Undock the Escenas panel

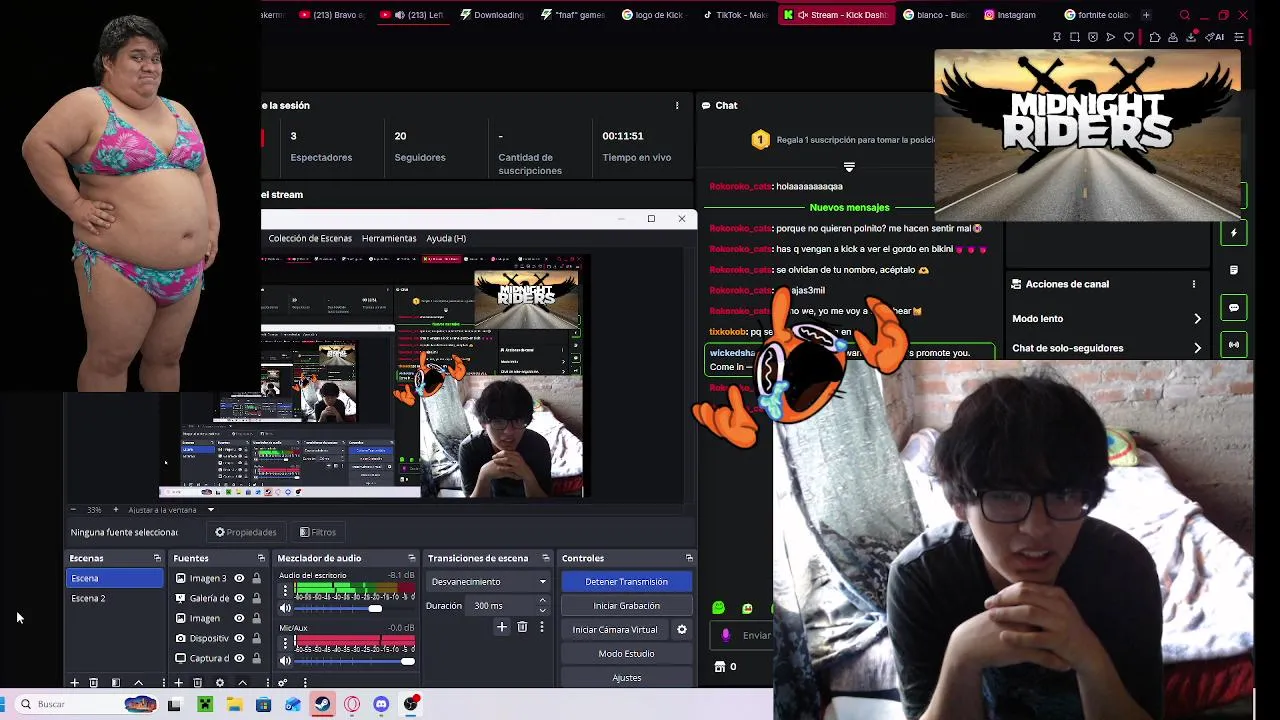tap(157, 558)
